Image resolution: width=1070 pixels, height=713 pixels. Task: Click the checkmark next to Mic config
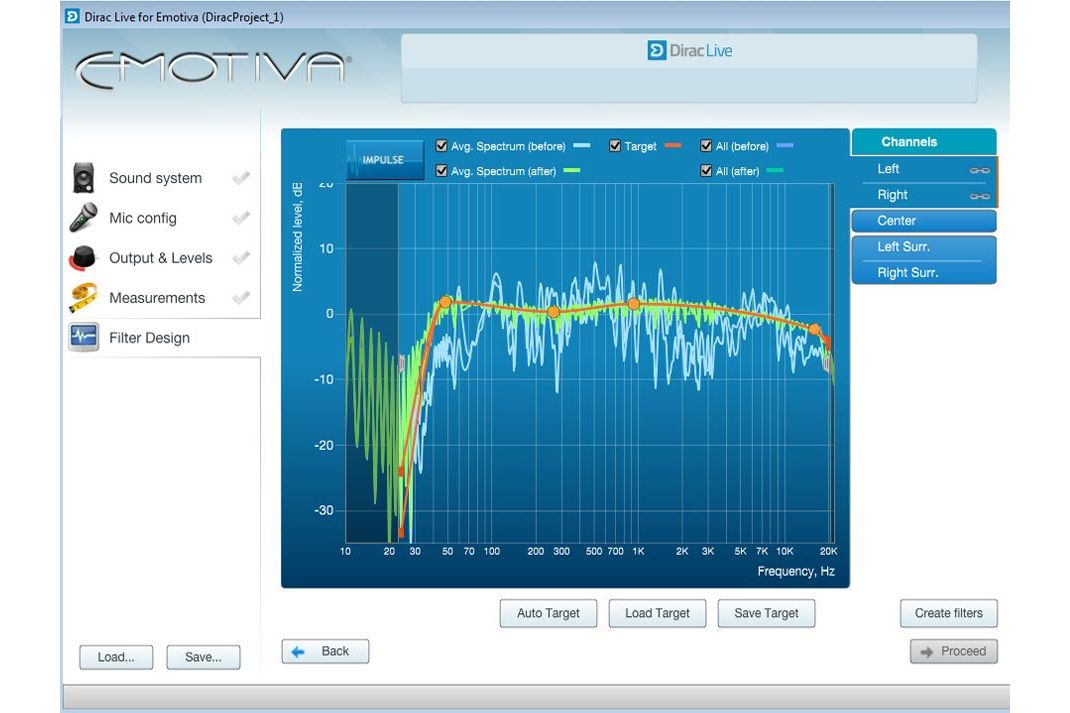[241, 218]
